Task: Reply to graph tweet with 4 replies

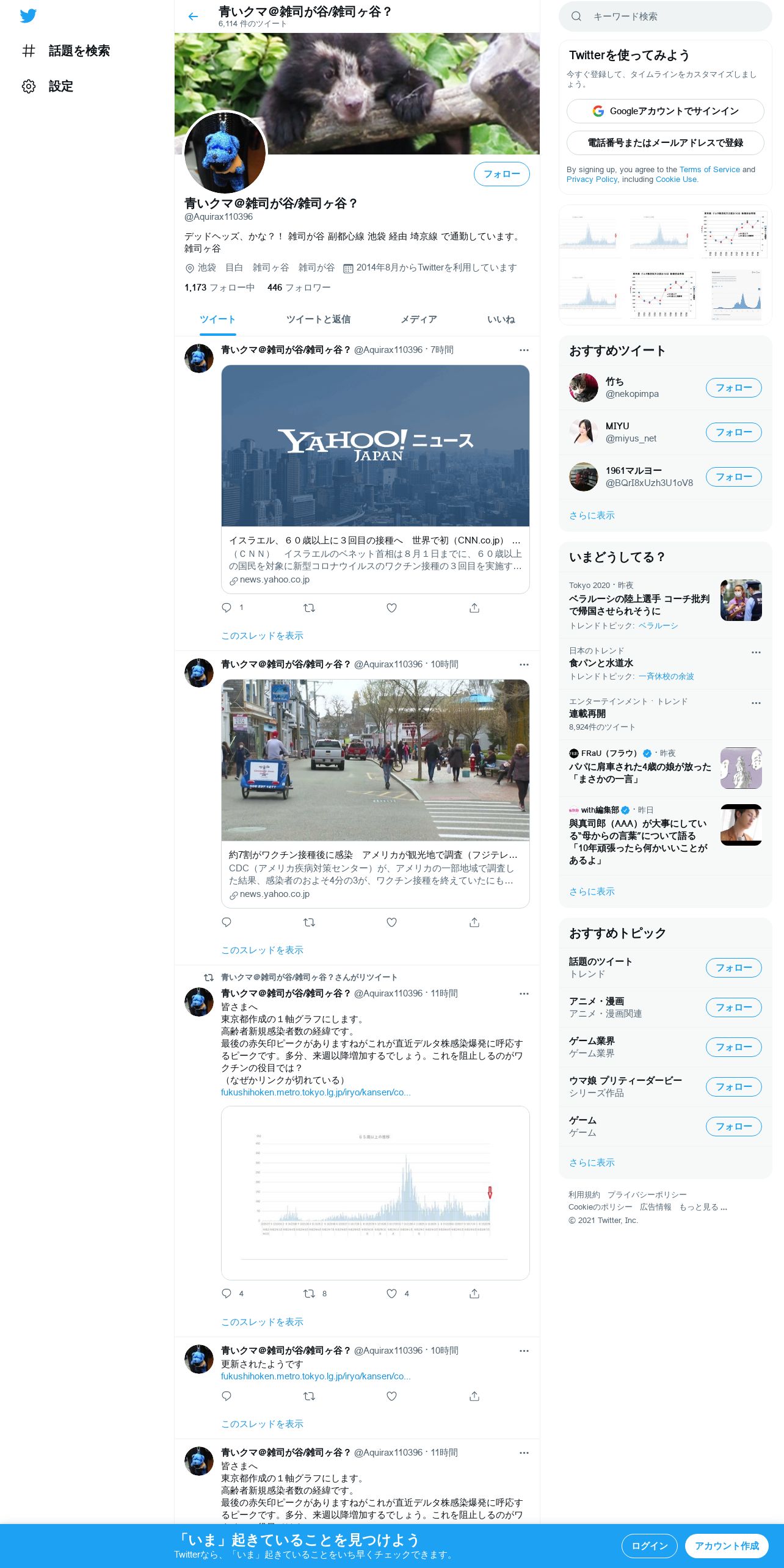Action: (227, 1293)
